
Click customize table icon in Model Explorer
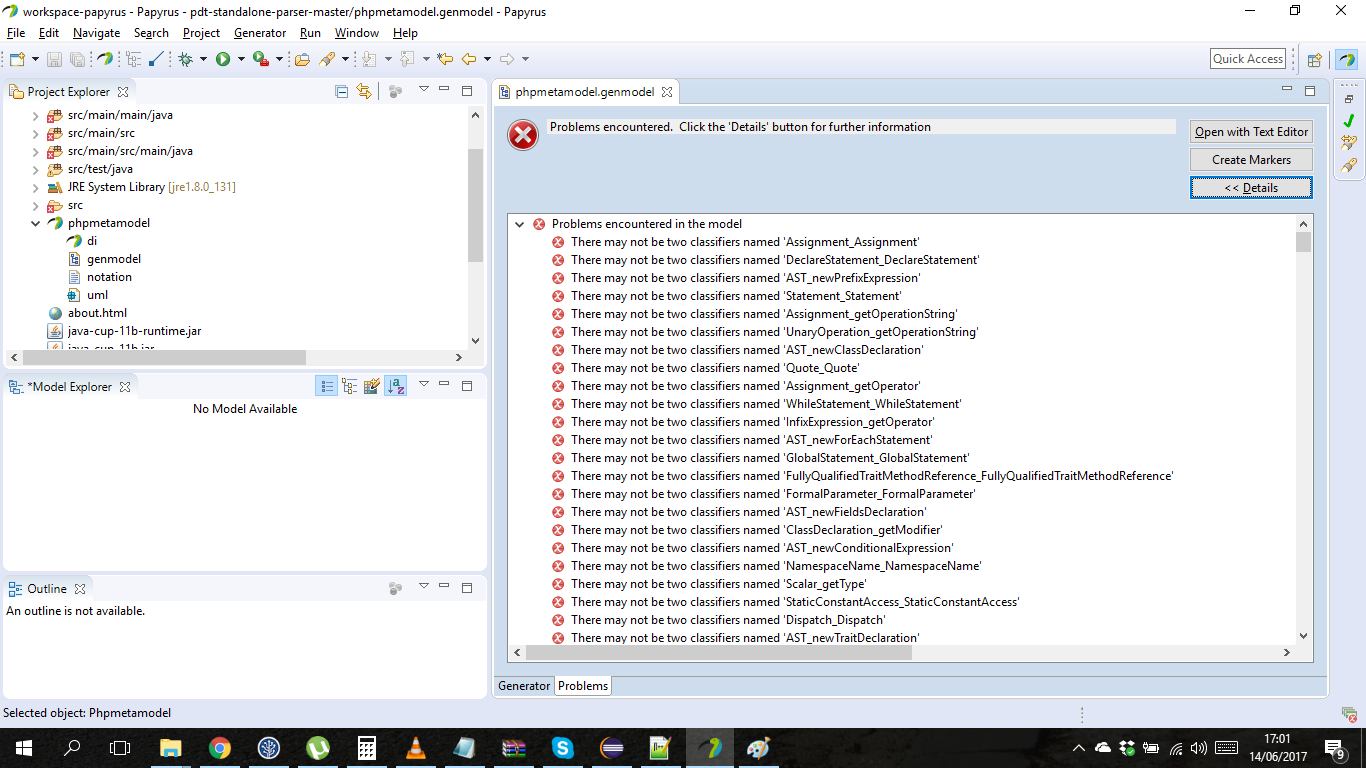click(372, 386)
